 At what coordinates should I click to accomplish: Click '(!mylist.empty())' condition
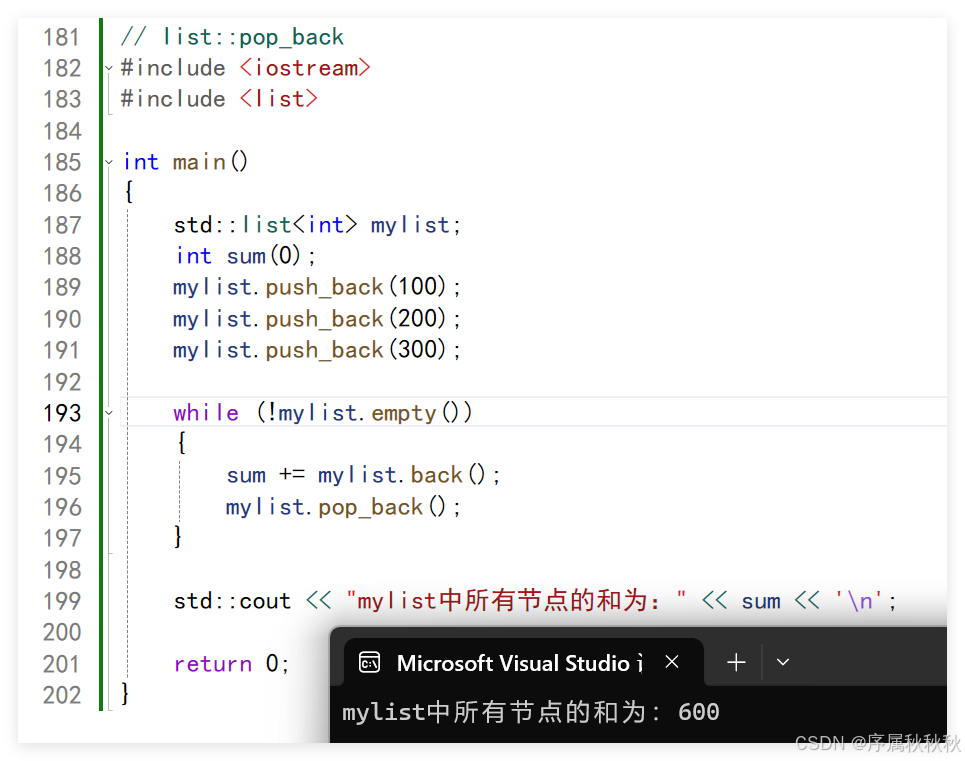click(x=364, y=413)
